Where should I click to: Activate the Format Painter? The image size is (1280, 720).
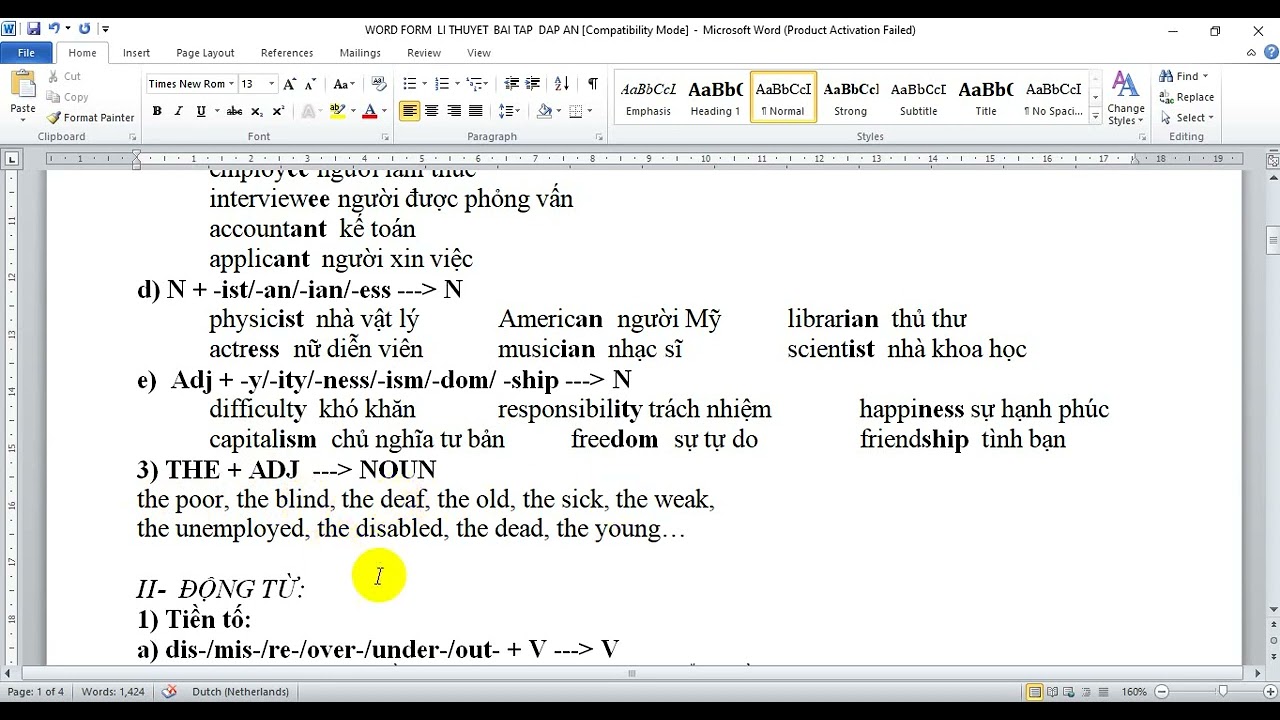(x=90, y=118)
